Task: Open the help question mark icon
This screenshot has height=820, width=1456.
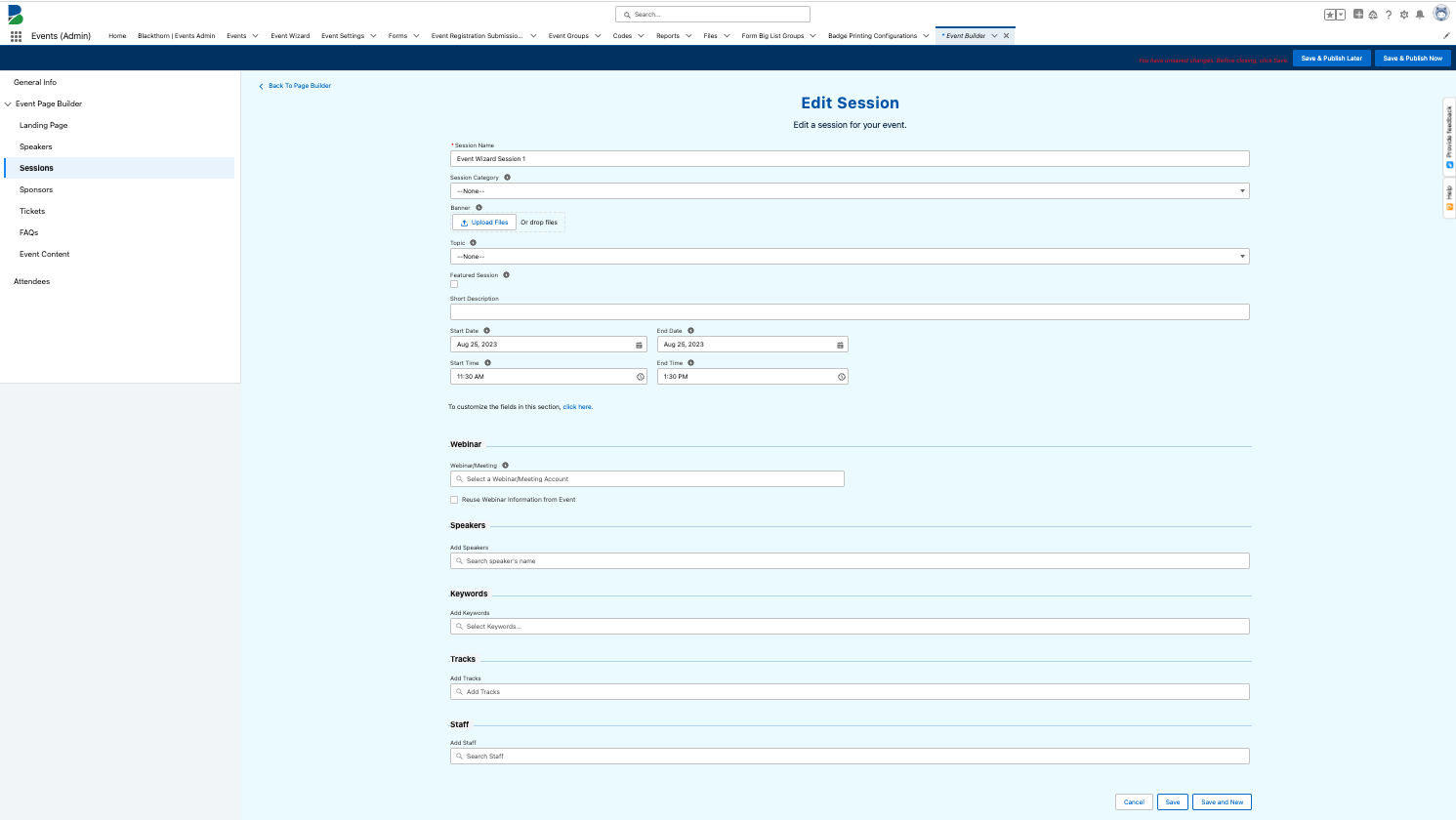Action: pos(1389,15)
